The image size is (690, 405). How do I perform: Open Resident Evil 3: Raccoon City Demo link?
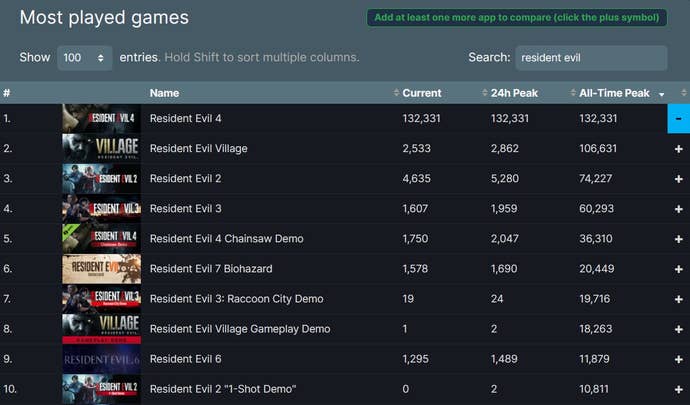pyautogui.click(x=236, y=298)
